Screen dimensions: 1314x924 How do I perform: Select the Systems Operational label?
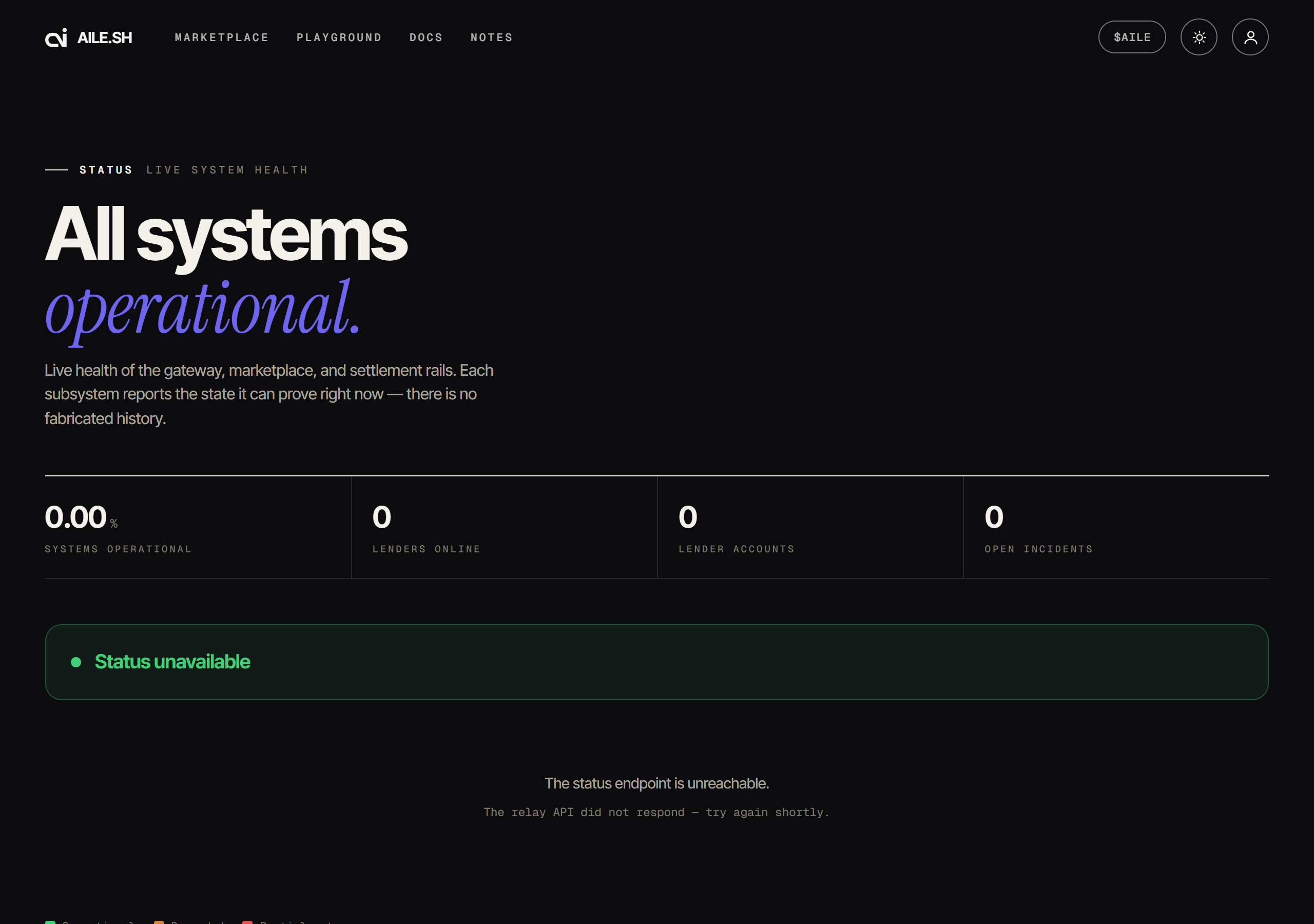tap(119, 549)
